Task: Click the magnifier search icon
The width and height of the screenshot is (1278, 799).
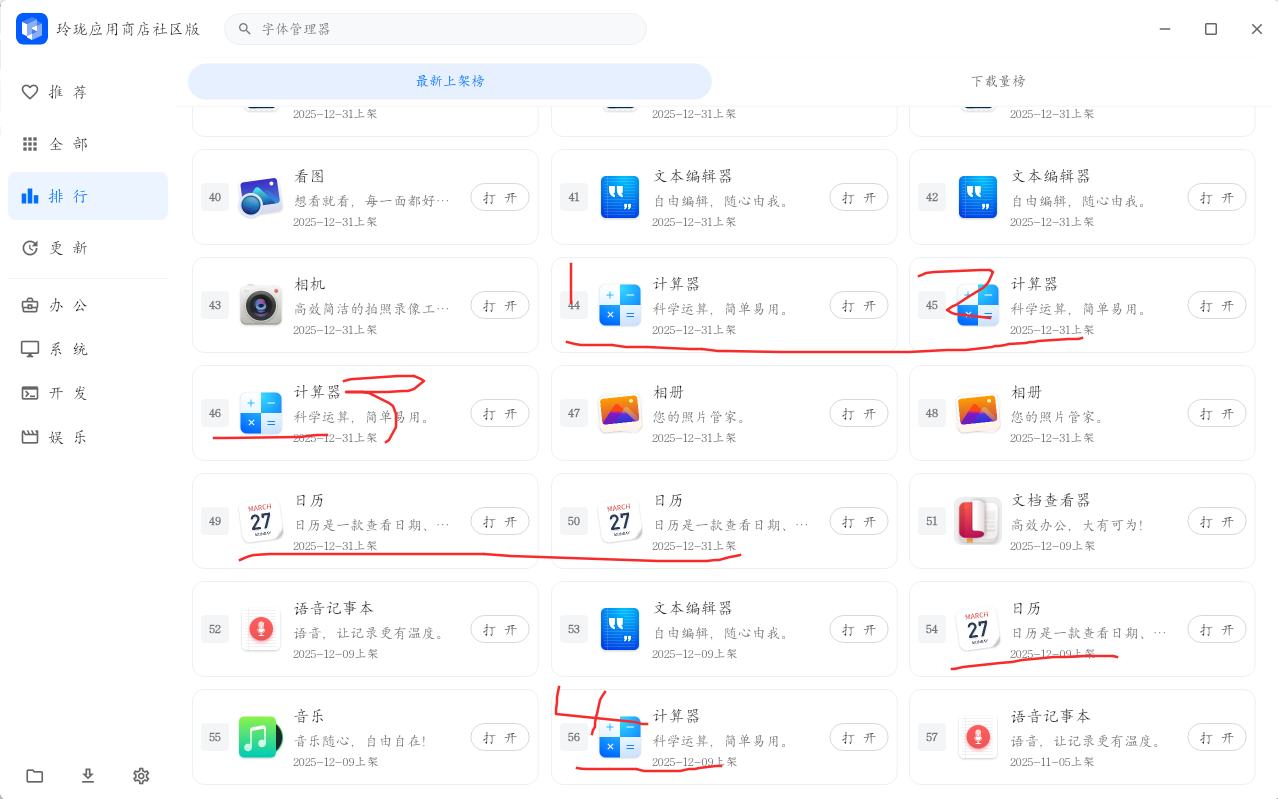Action: coord(245,29)
